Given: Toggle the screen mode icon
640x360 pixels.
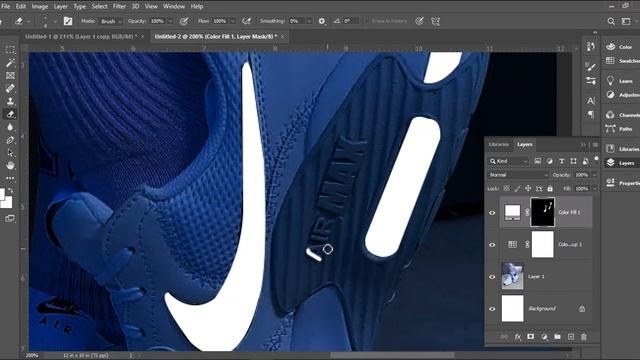Looking at the screenshot, I should (x=10, y=218).
